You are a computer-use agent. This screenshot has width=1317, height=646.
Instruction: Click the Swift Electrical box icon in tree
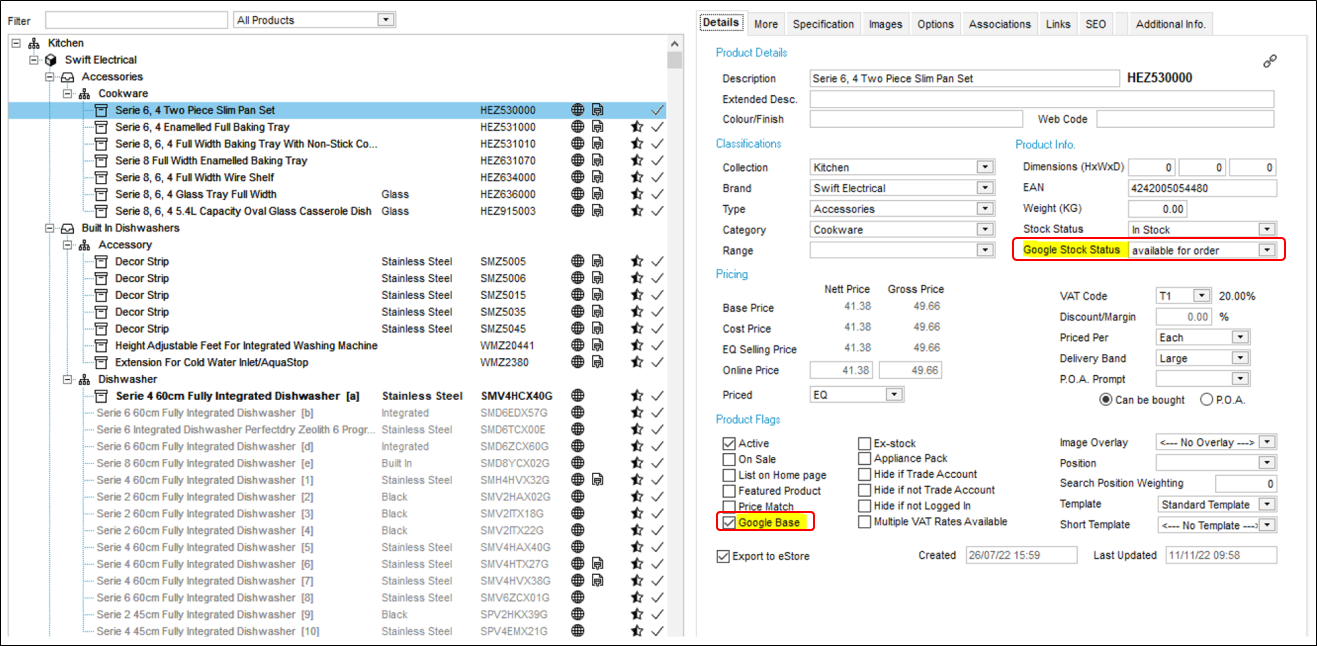(51, 60)
